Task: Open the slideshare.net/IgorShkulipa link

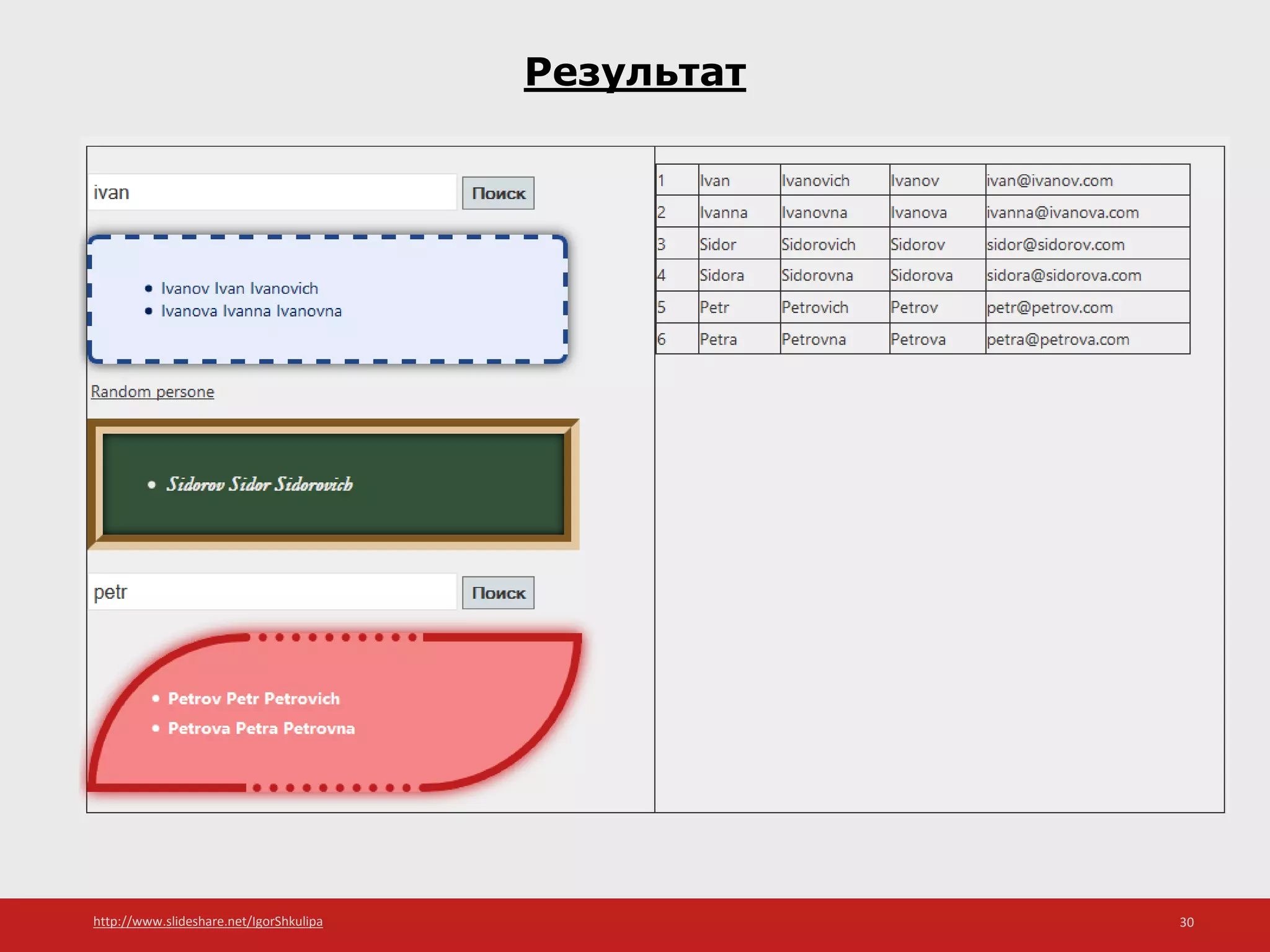Action: [208, 921]
